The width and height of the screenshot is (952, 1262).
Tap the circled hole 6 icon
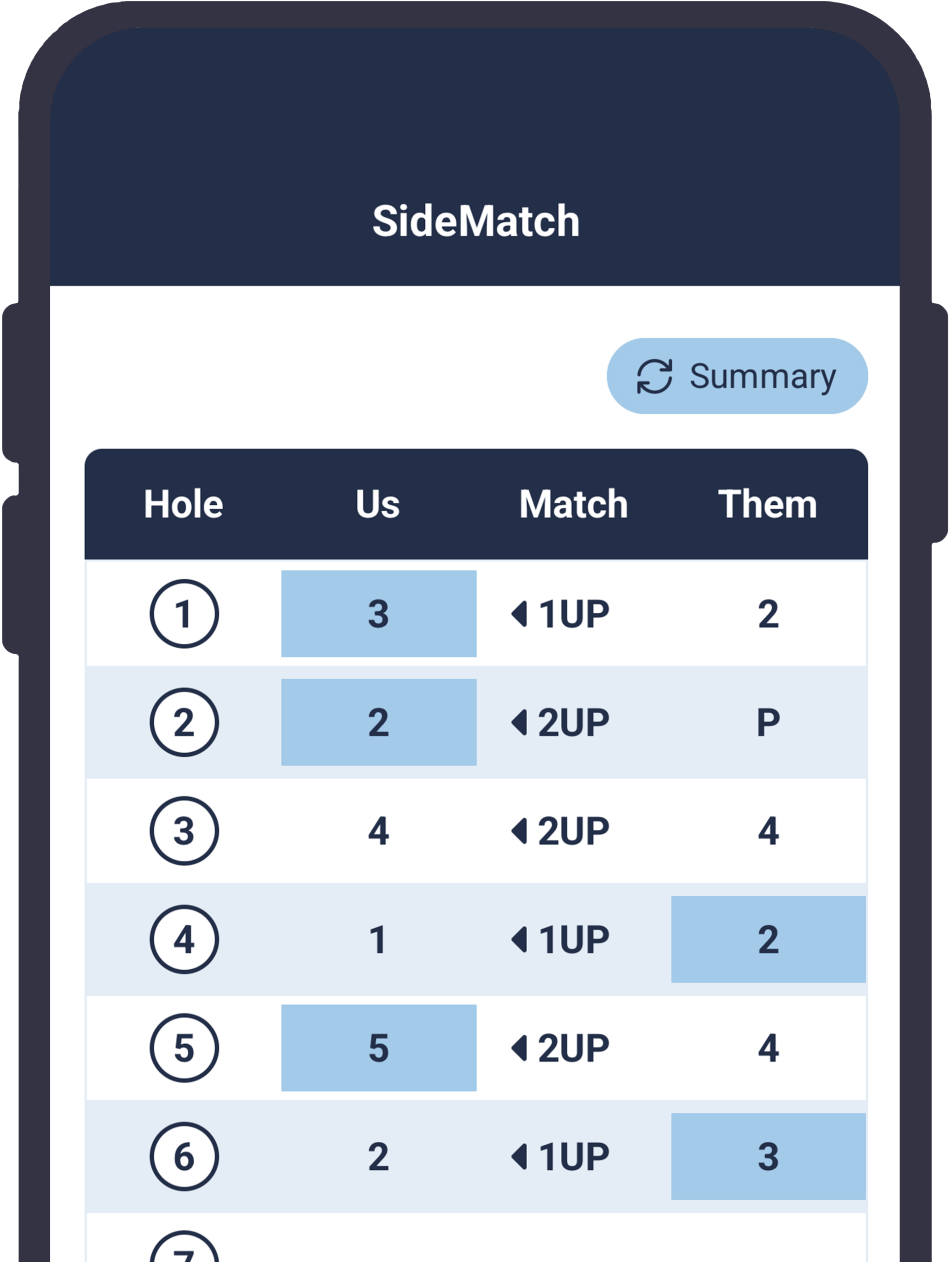tap(184, 1157)
